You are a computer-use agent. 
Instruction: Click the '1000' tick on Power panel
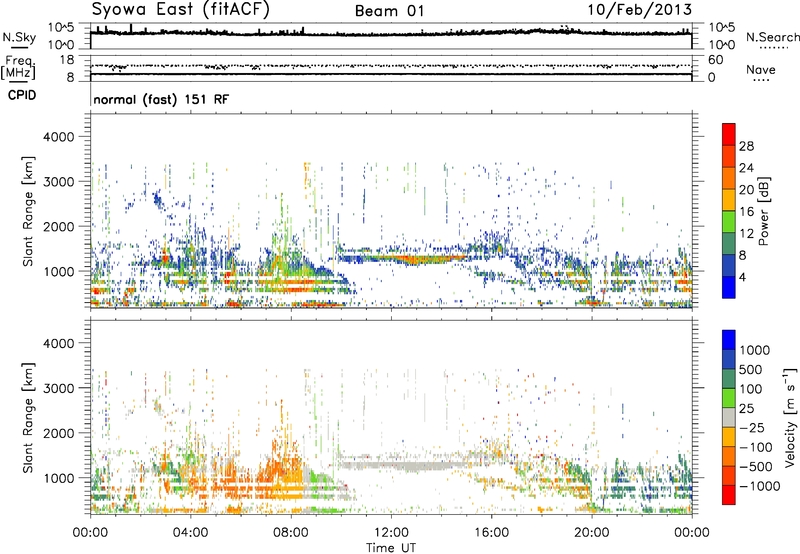point(58,271)
